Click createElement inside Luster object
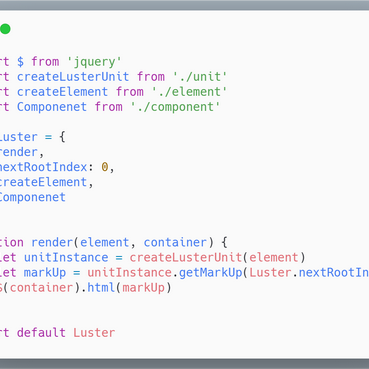This screenshot has height=369, width=369. point(43,182)
